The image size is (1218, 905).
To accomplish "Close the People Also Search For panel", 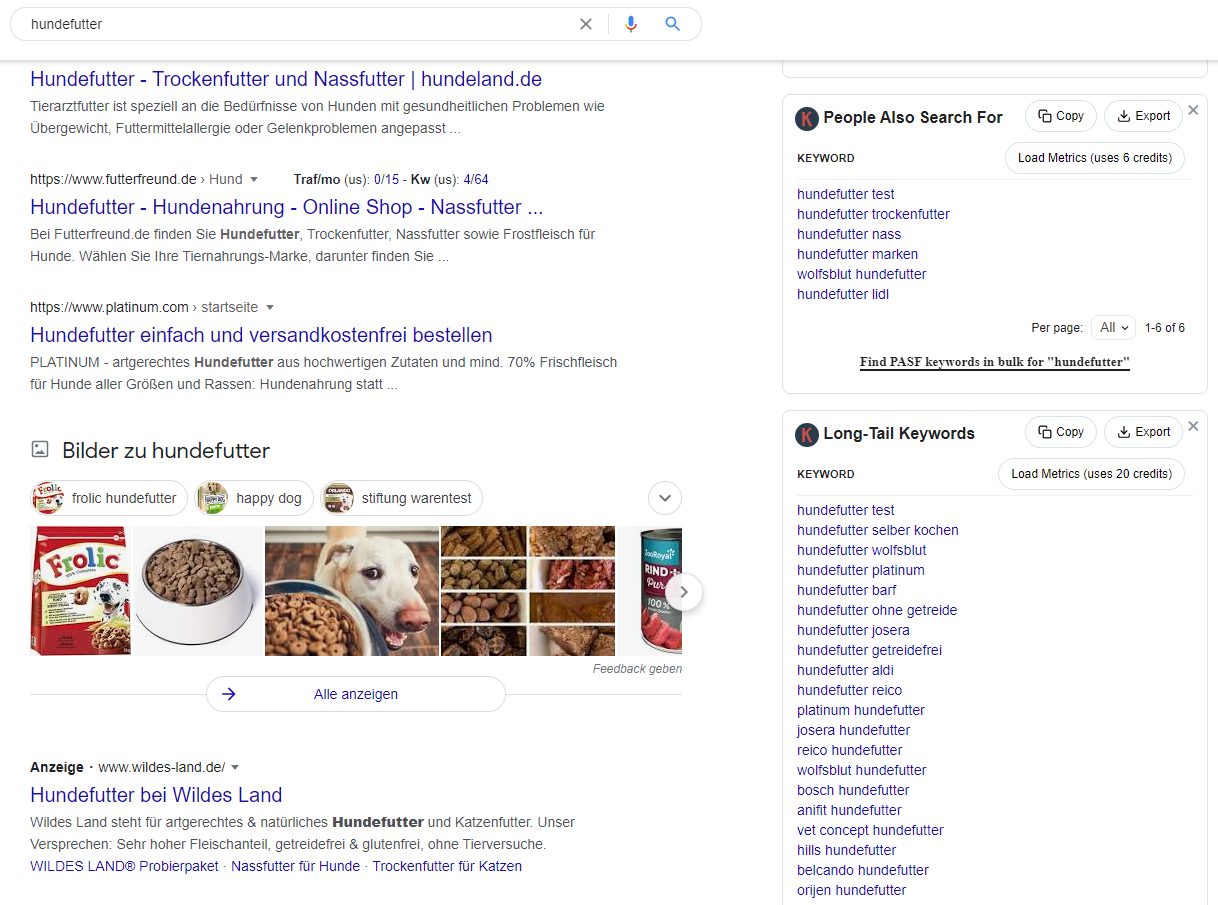I will tap(1193, 110).
